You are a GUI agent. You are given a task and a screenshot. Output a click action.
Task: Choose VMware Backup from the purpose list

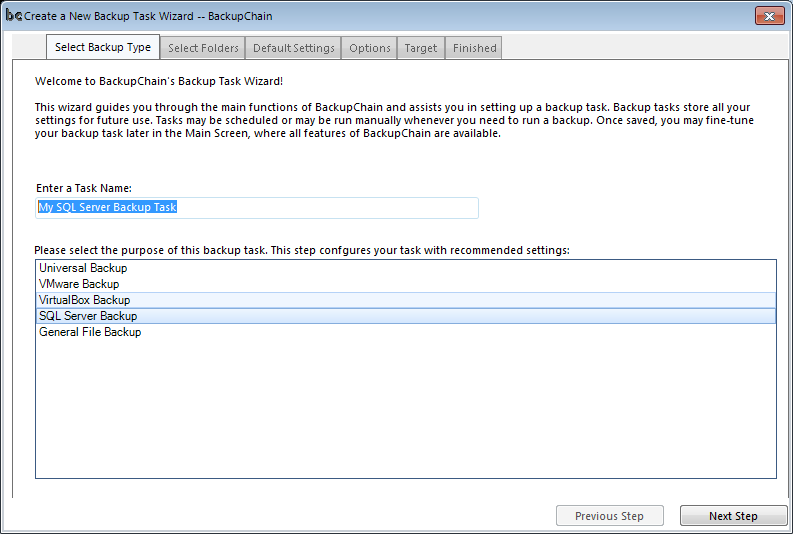pos(406,284)
